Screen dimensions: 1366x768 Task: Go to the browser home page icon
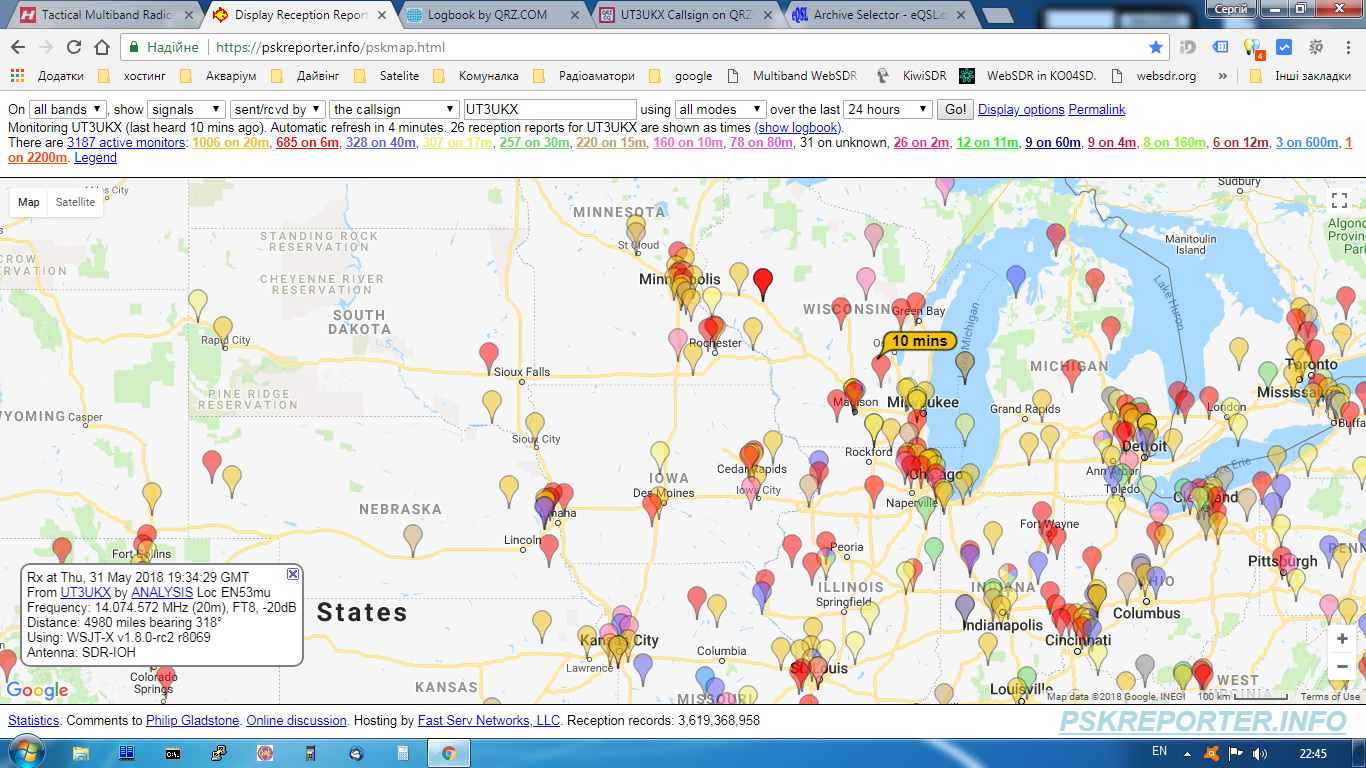point(102,47)
